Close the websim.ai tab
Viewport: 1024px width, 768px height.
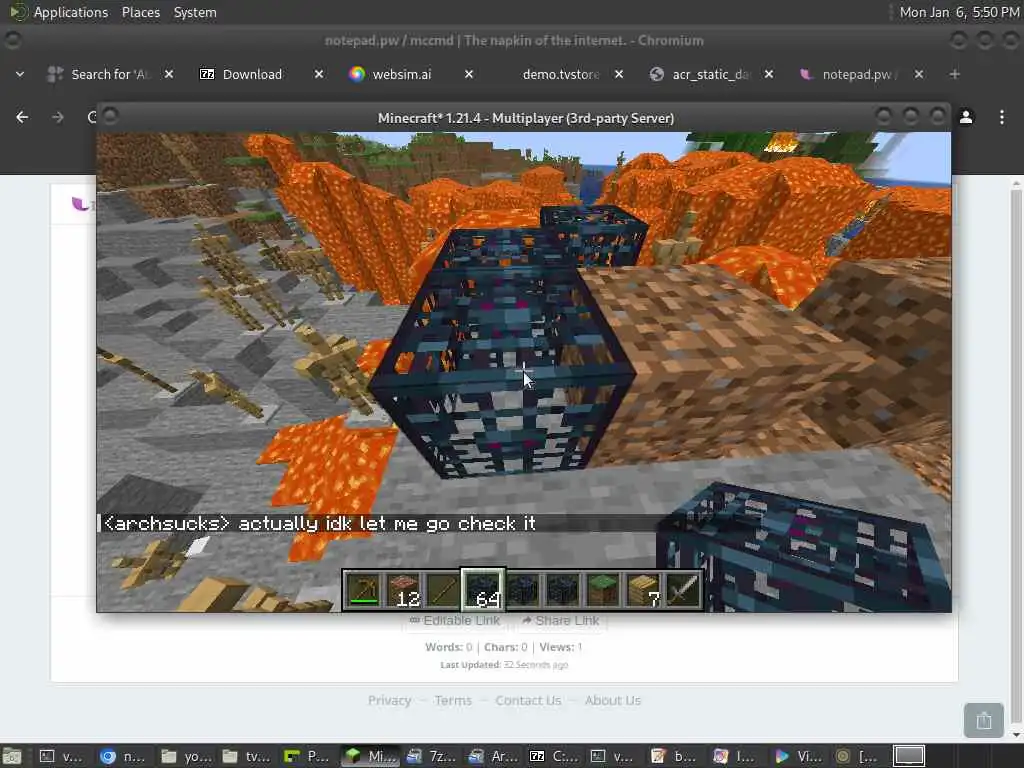[469, 74]
